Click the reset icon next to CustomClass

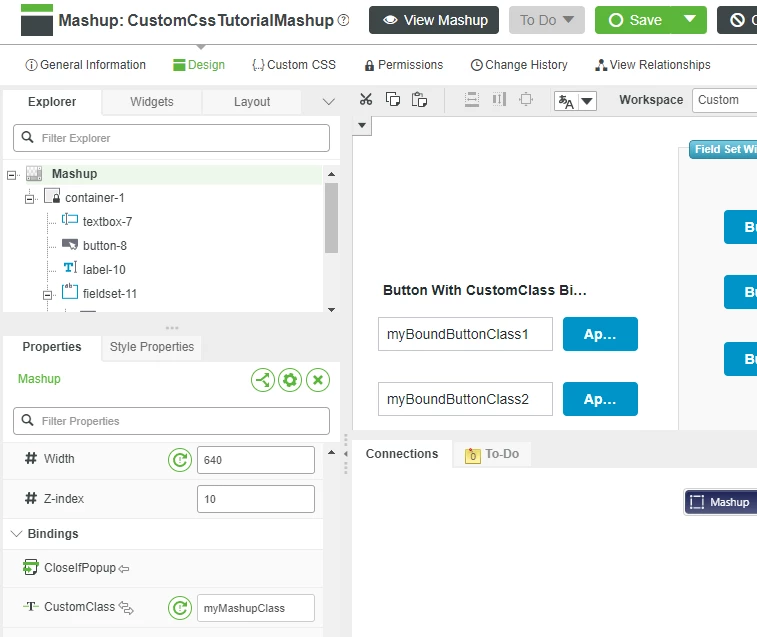tap(180, 608)
